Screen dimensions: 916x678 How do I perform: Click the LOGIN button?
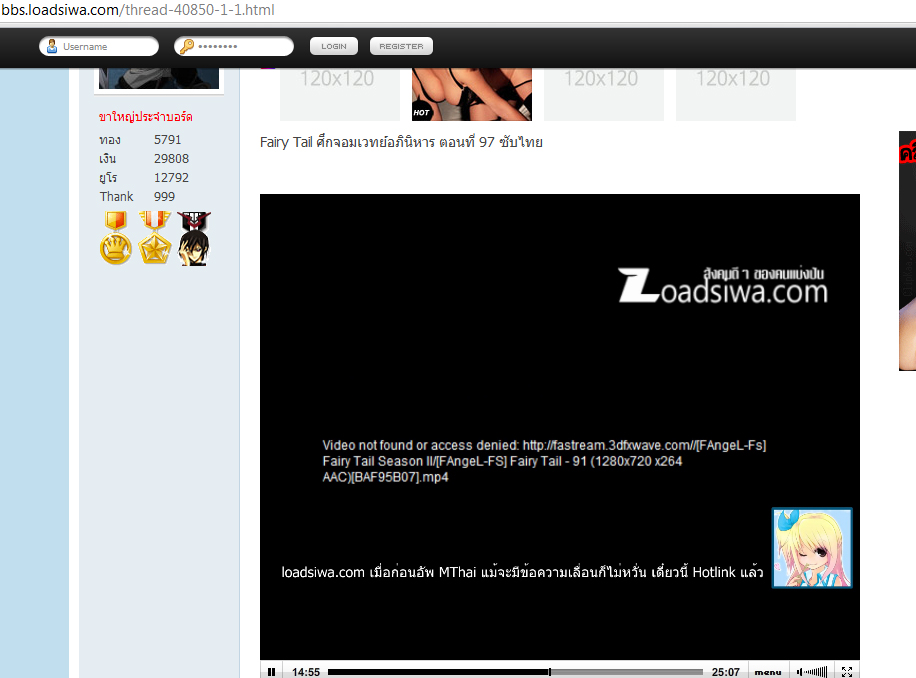[334, 46]
